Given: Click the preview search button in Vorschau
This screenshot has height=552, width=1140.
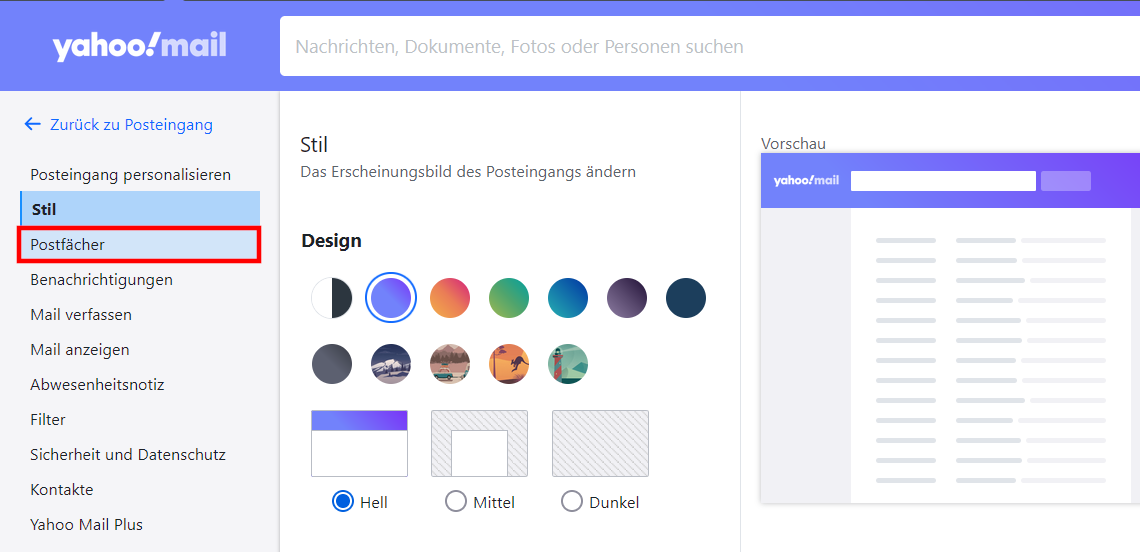Looking at the screenshot, I should tap(1066, 181).
